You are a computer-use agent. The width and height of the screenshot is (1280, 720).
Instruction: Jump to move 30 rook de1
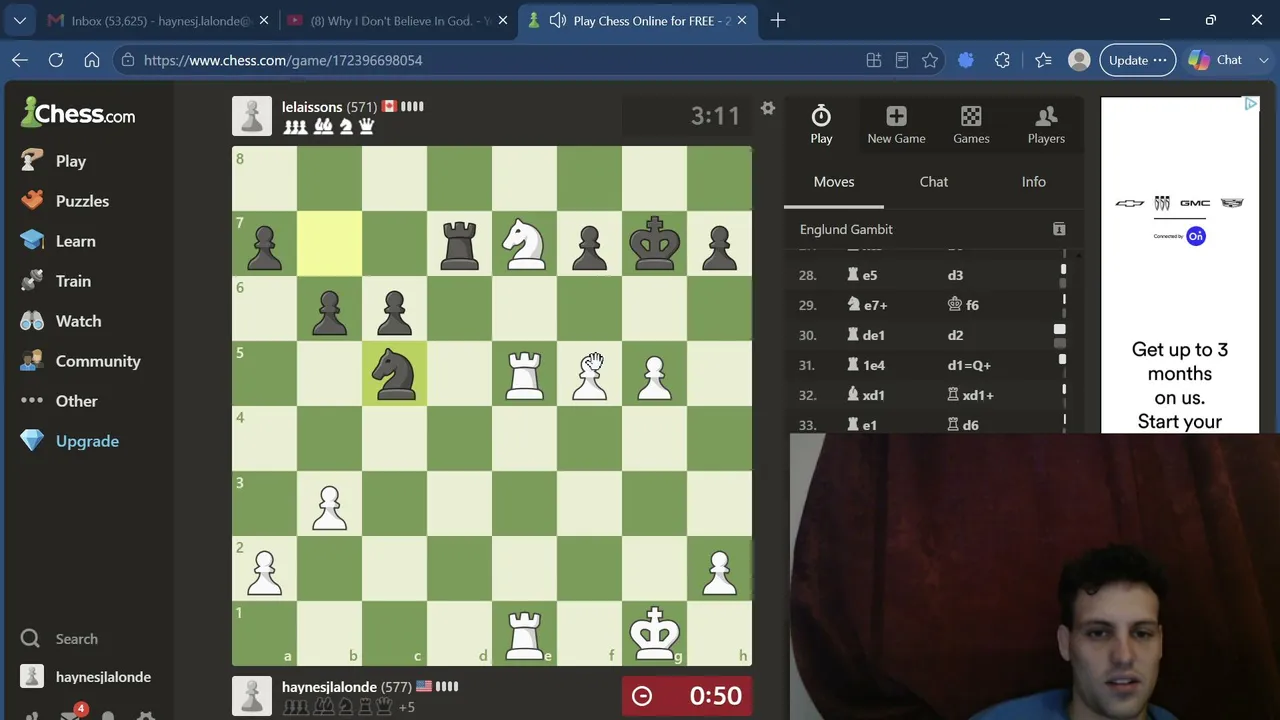pyautogui.click(x=866, y=335)
